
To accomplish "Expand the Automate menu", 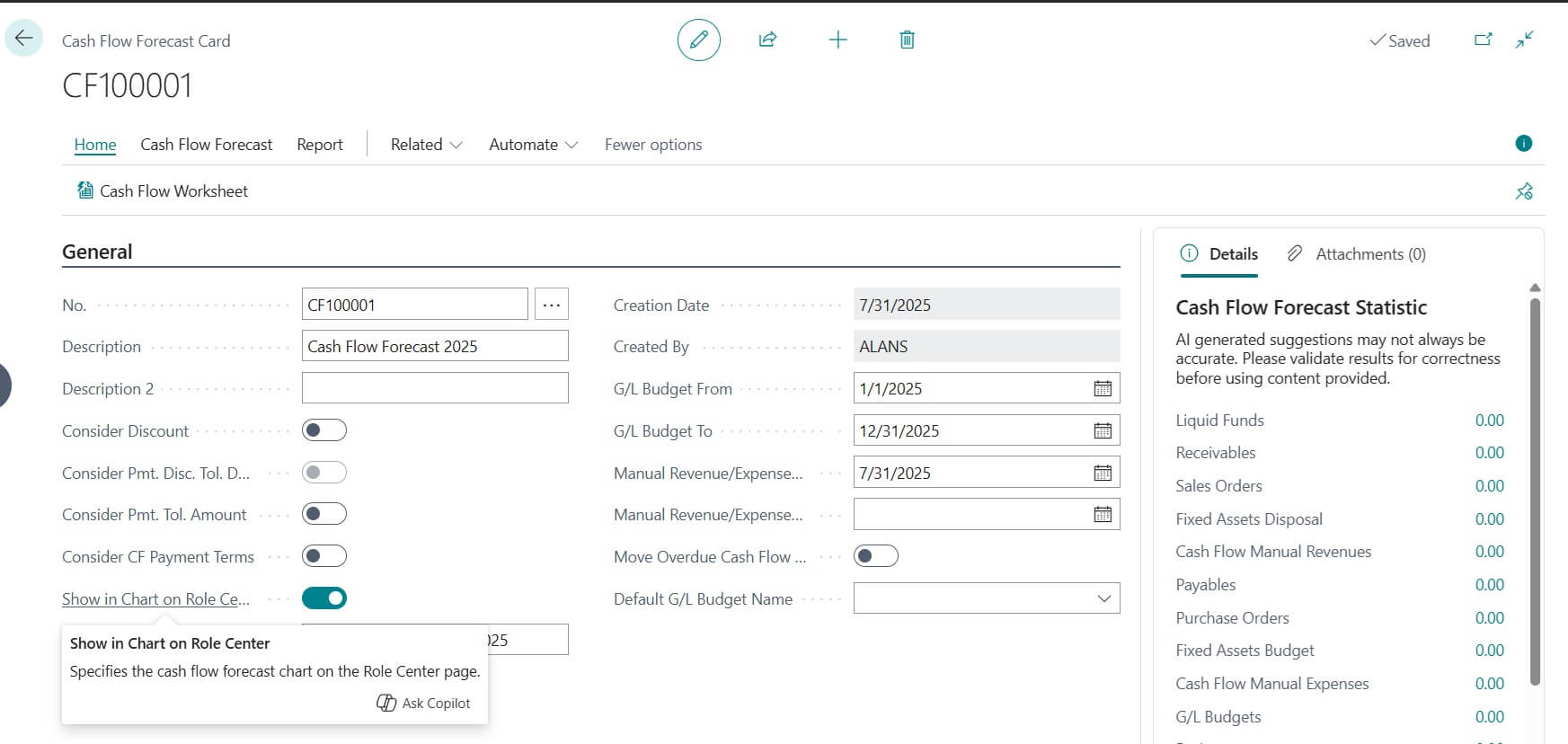I will 533,145.
